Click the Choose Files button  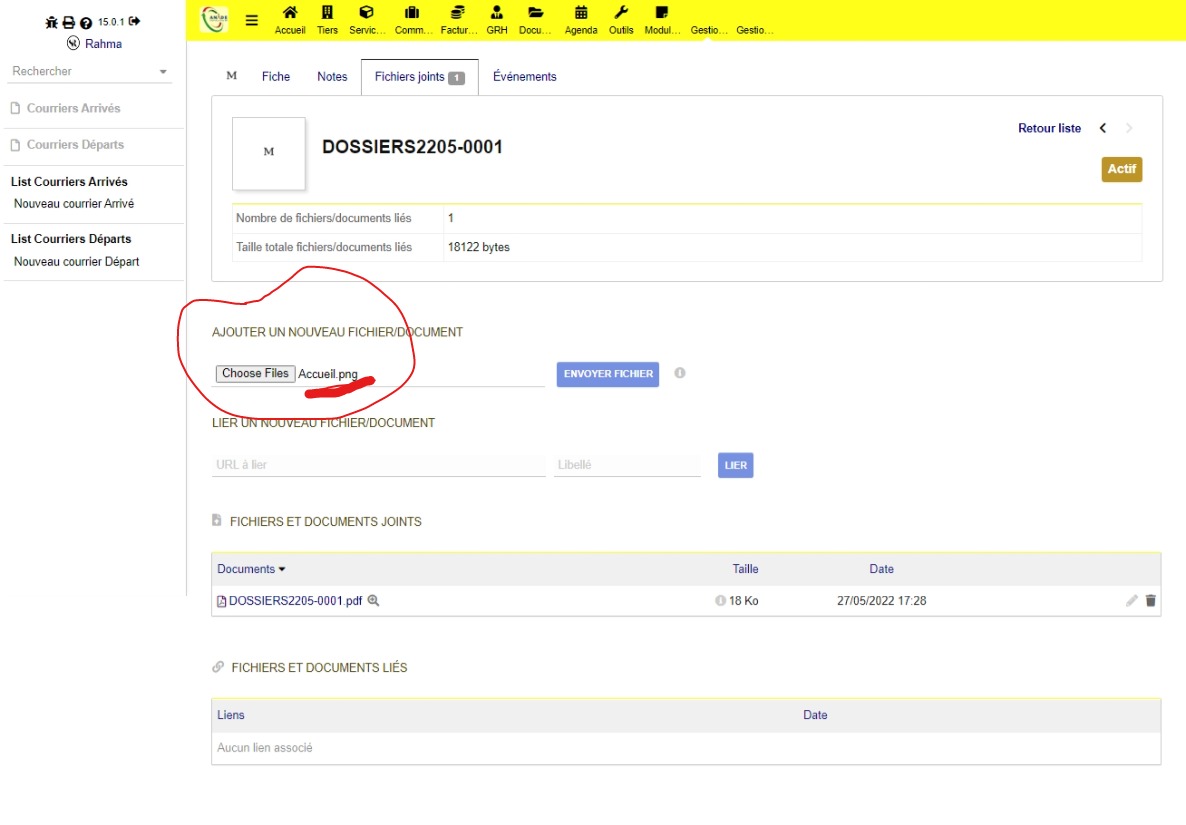click(x=256, y=374)
